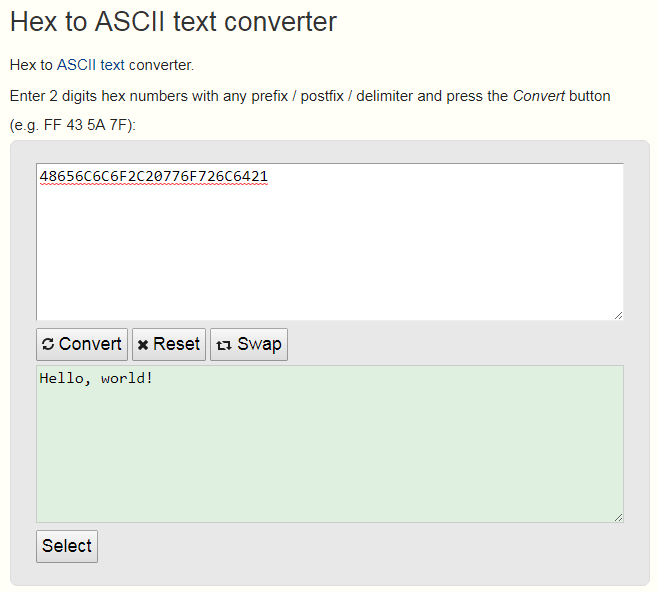The height and width of the screenshot is (592, 657).
Task: Click the output box resize handle
Action: coord(618,516)
